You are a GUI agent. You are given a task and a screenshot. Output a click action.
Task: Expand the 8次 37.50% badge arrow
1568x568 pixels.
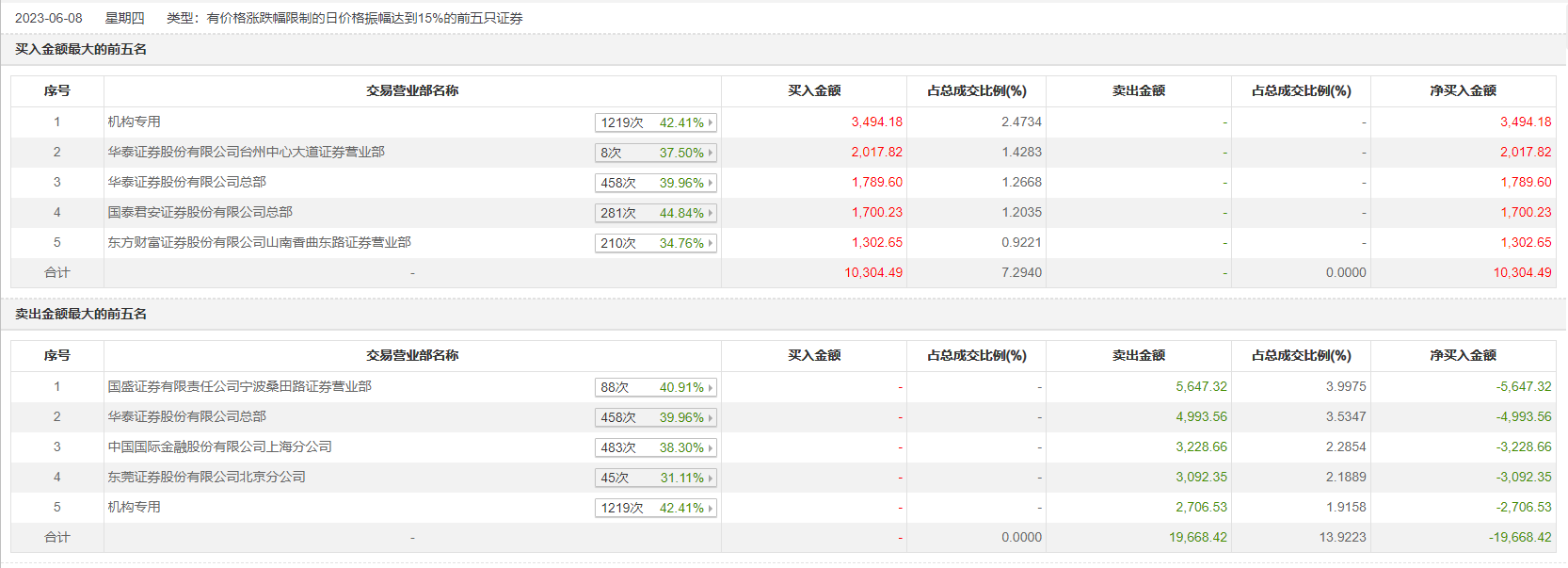click(x=711, y=153)
